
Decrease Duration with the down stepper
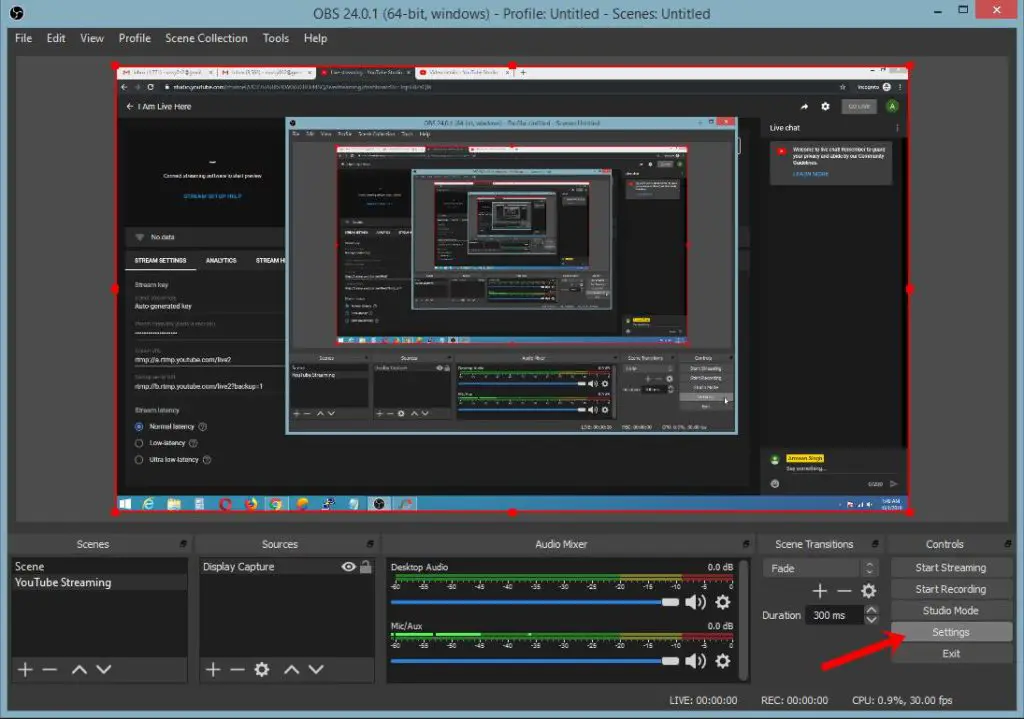coord(871,620)
